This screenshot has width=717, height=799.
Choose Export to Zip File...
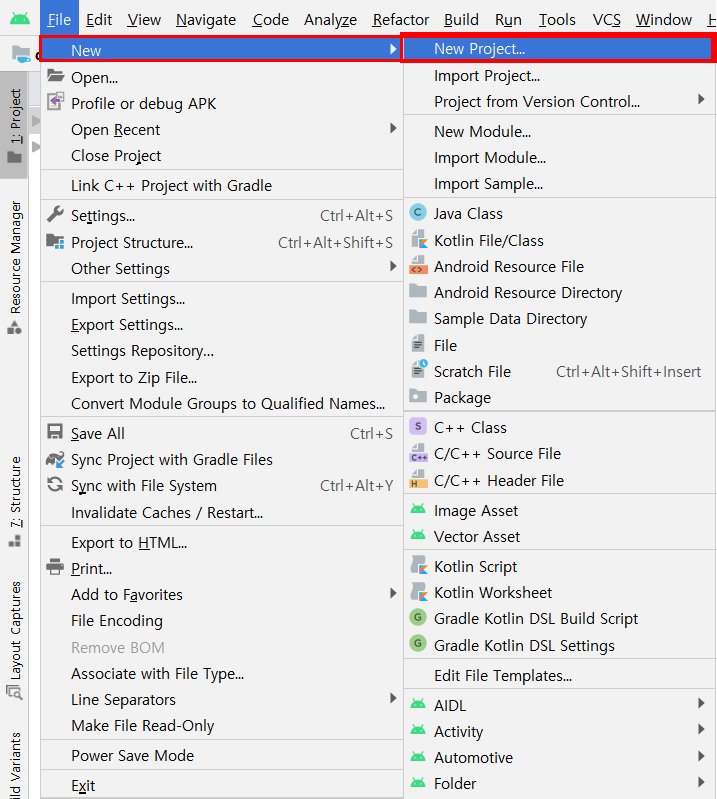(x=222, y=378)
